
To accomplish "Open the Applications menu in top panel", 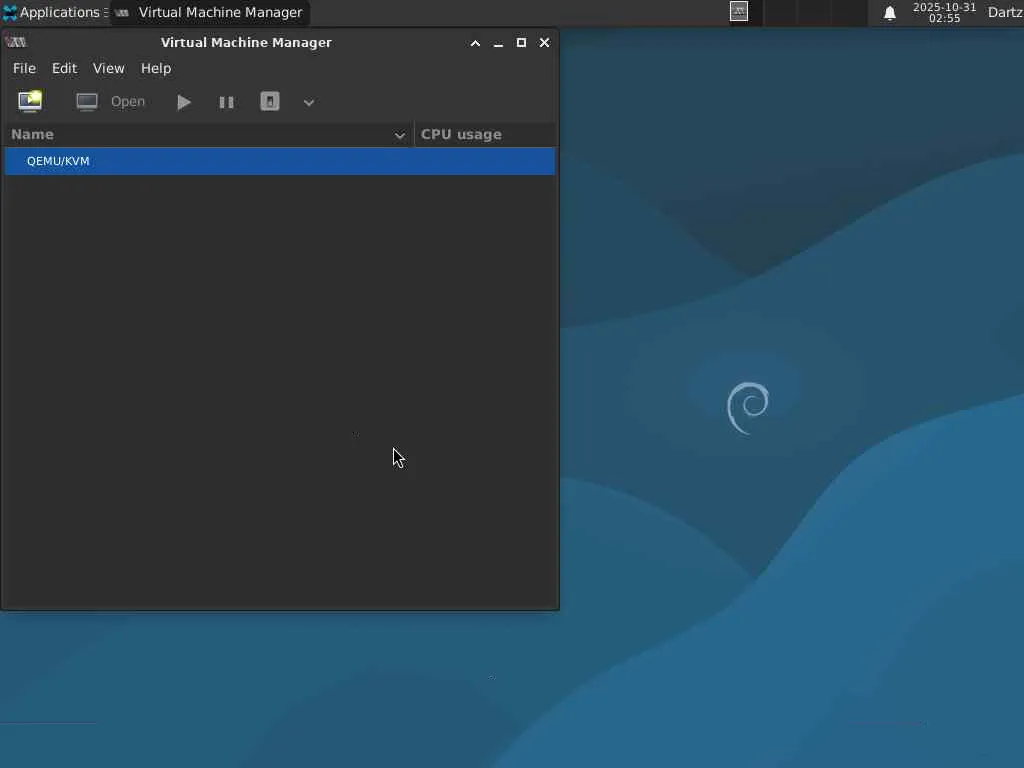I will pyautogui.click(x=54, y=12).
